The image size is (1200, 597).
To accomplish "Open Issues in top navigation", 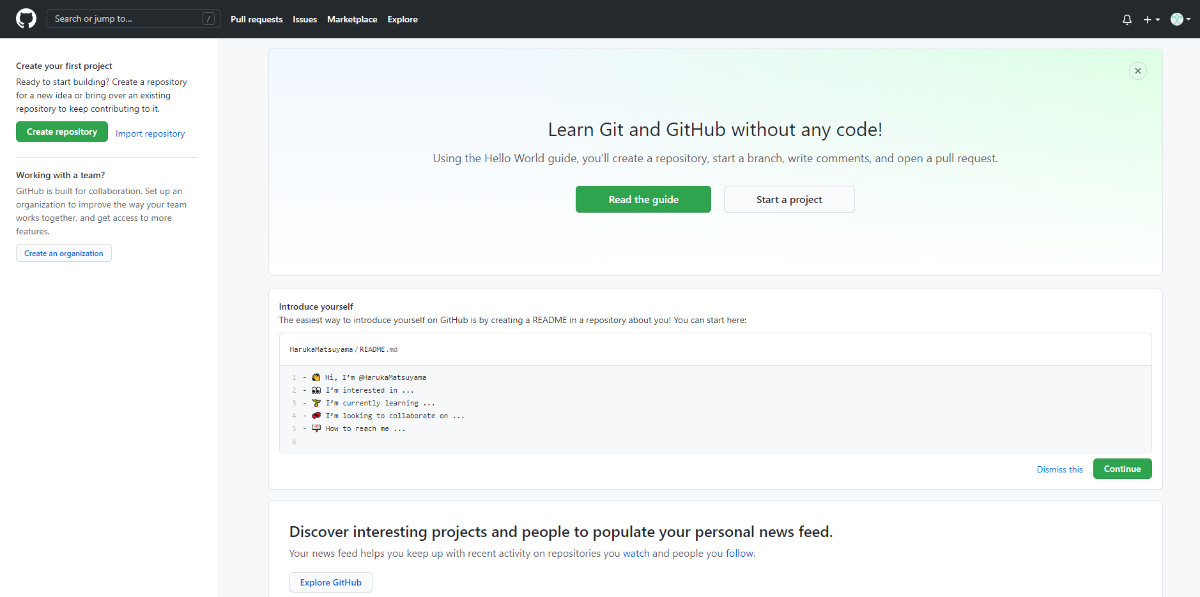I will [305, 19].
